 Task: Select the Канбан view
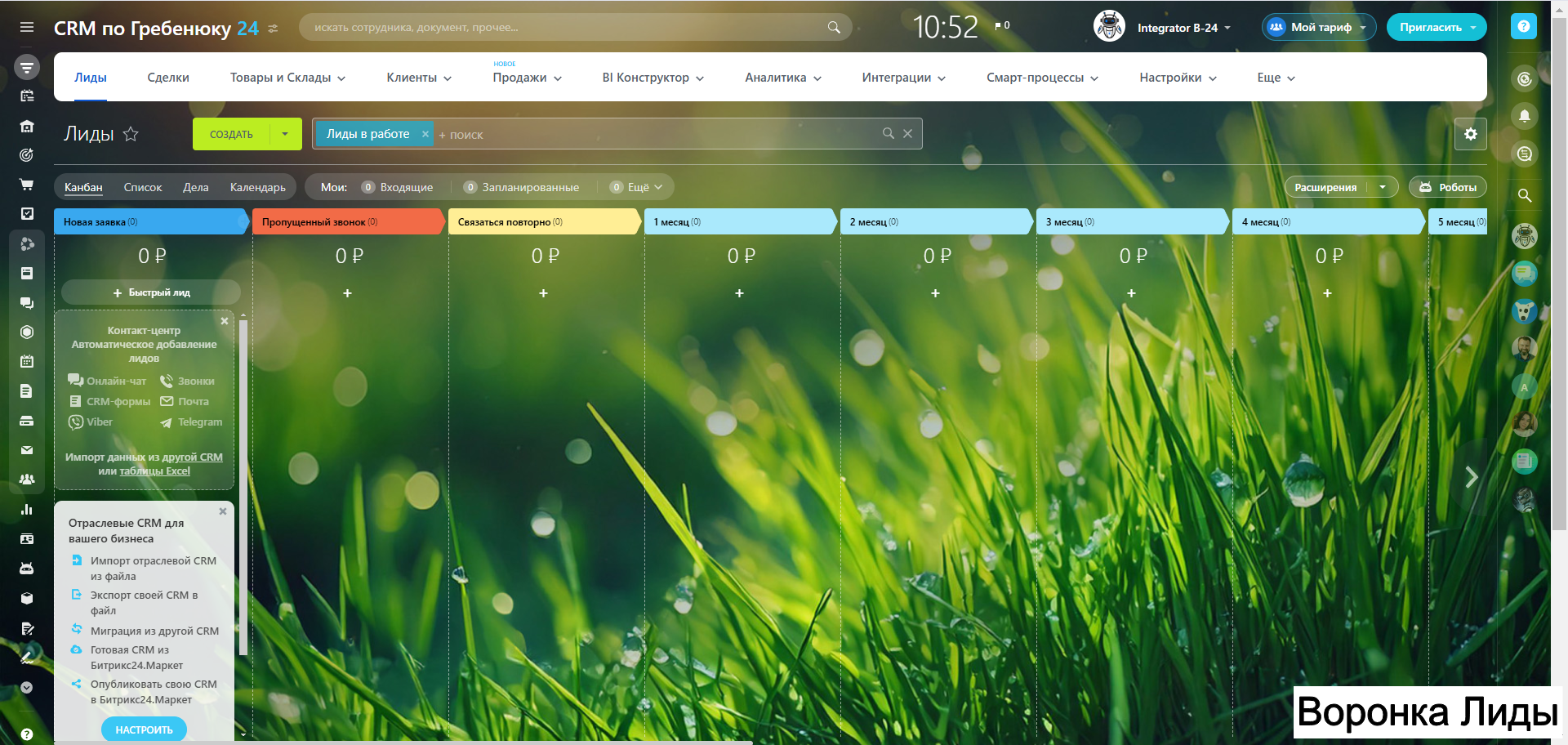pyautogui.click(x=83, y=187)
